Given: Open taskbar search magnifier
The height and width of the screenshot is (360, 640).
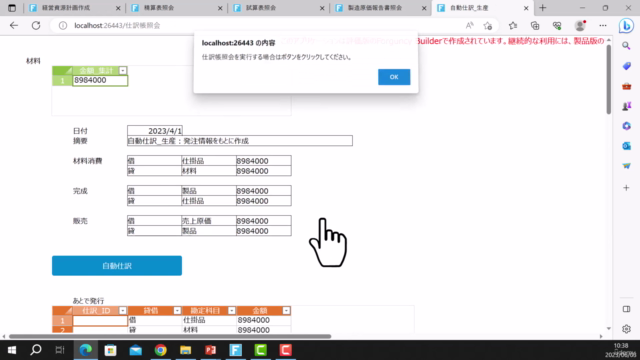Looking at the screenshot, I should pyautogui.click(x=36, y=350).
